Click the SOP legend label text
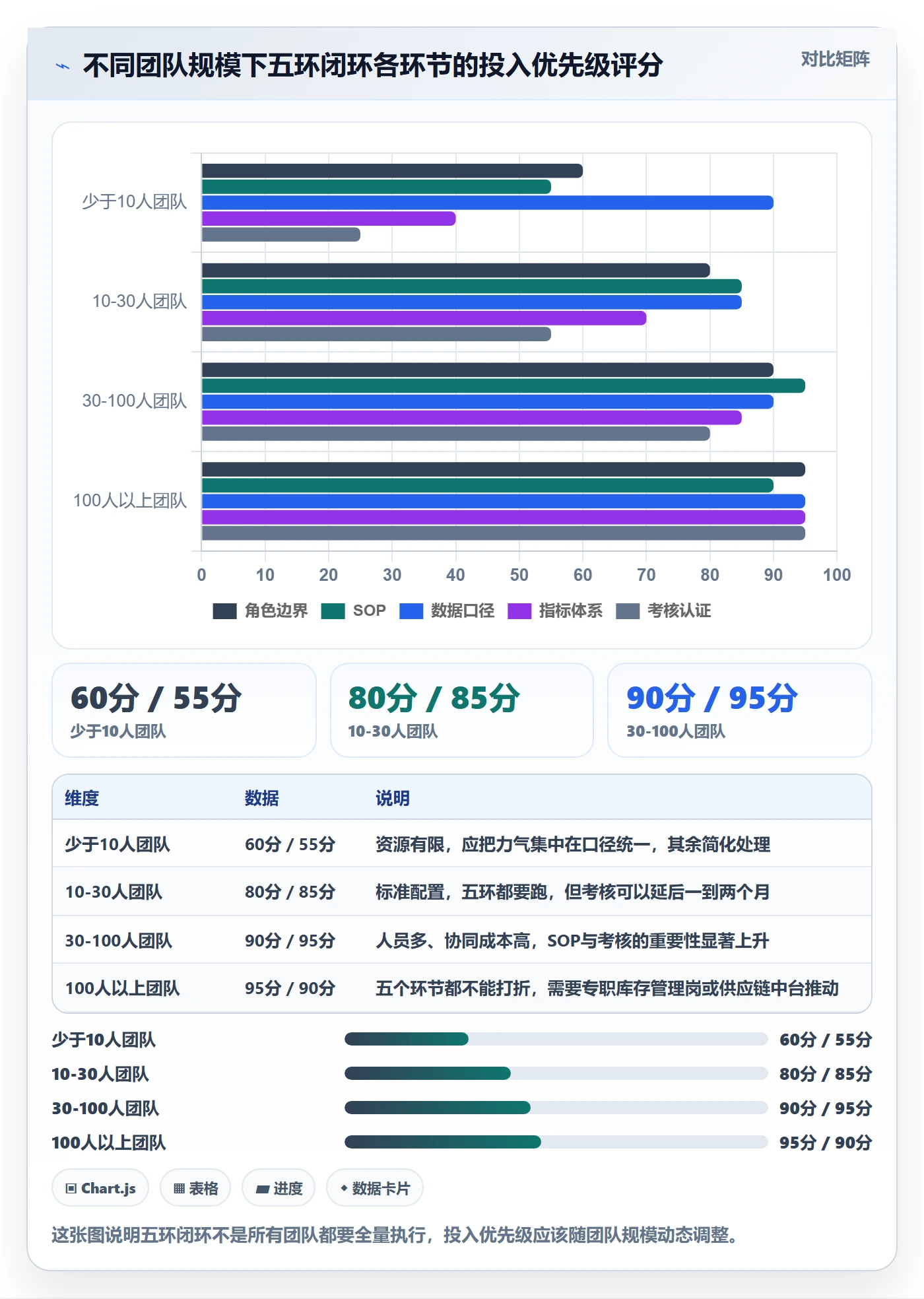Viewport: 924px width, 1299px height. click(x=369, y=611)
